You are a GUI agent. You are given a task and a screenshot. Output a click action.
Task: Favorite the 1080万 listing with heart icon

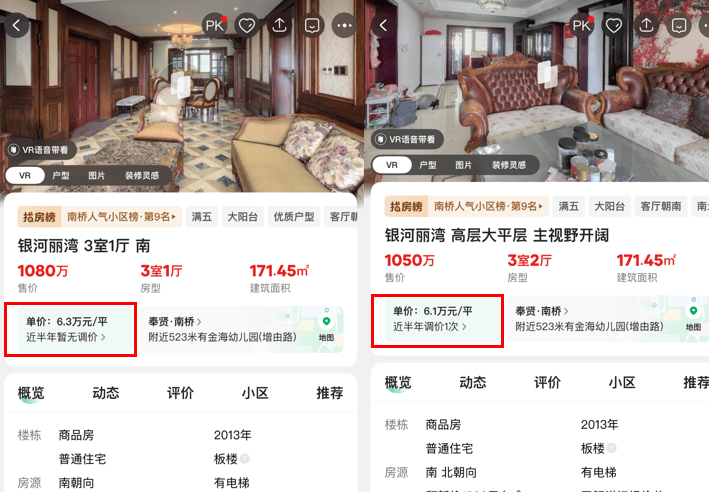pos(247,25)
